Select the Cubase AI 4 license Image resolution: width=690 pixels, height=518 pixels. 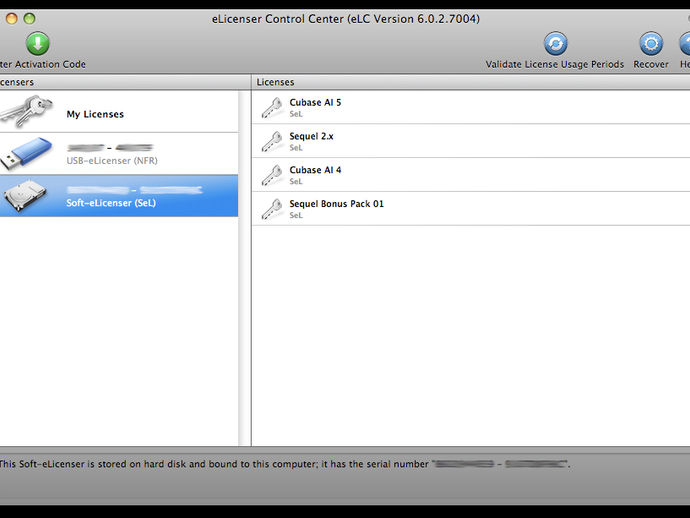coord(471,175)
